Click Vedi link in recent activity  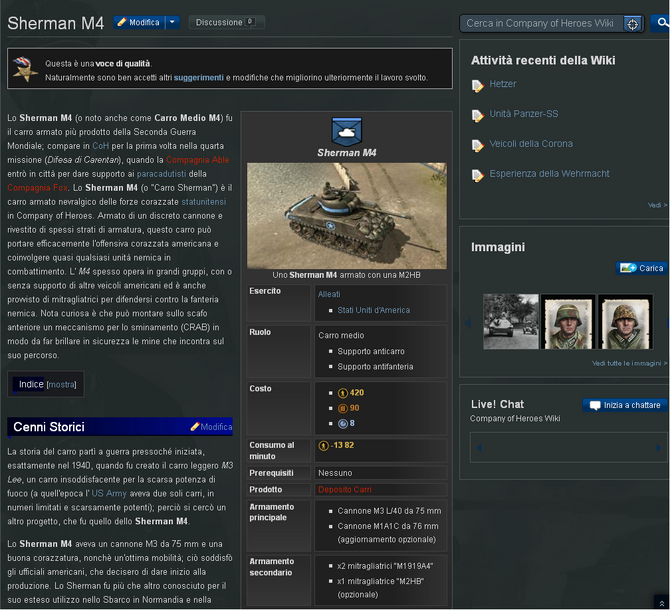click(657, 205)
